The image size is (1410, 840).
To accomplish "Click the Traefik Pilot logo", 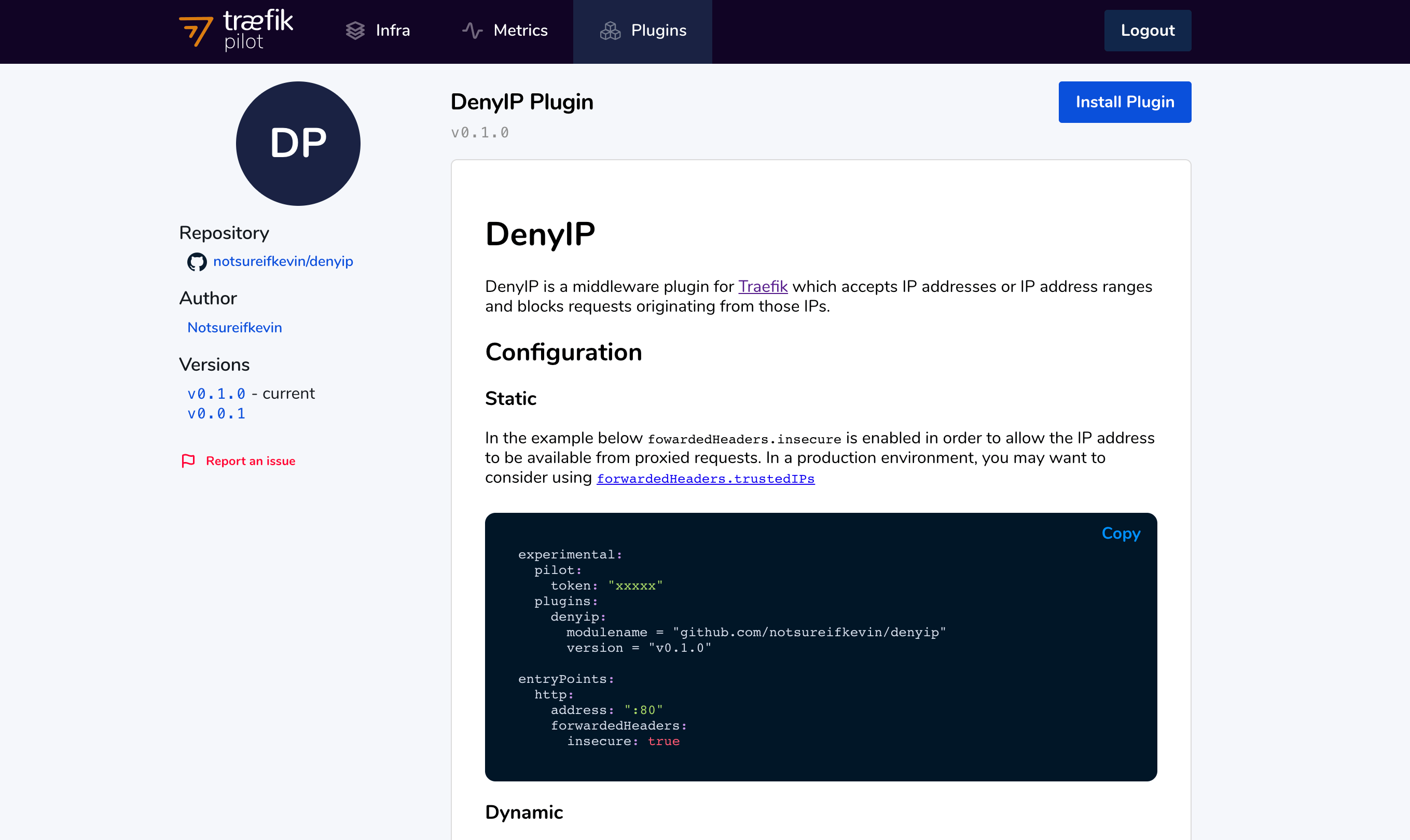I will pos(236,30).
